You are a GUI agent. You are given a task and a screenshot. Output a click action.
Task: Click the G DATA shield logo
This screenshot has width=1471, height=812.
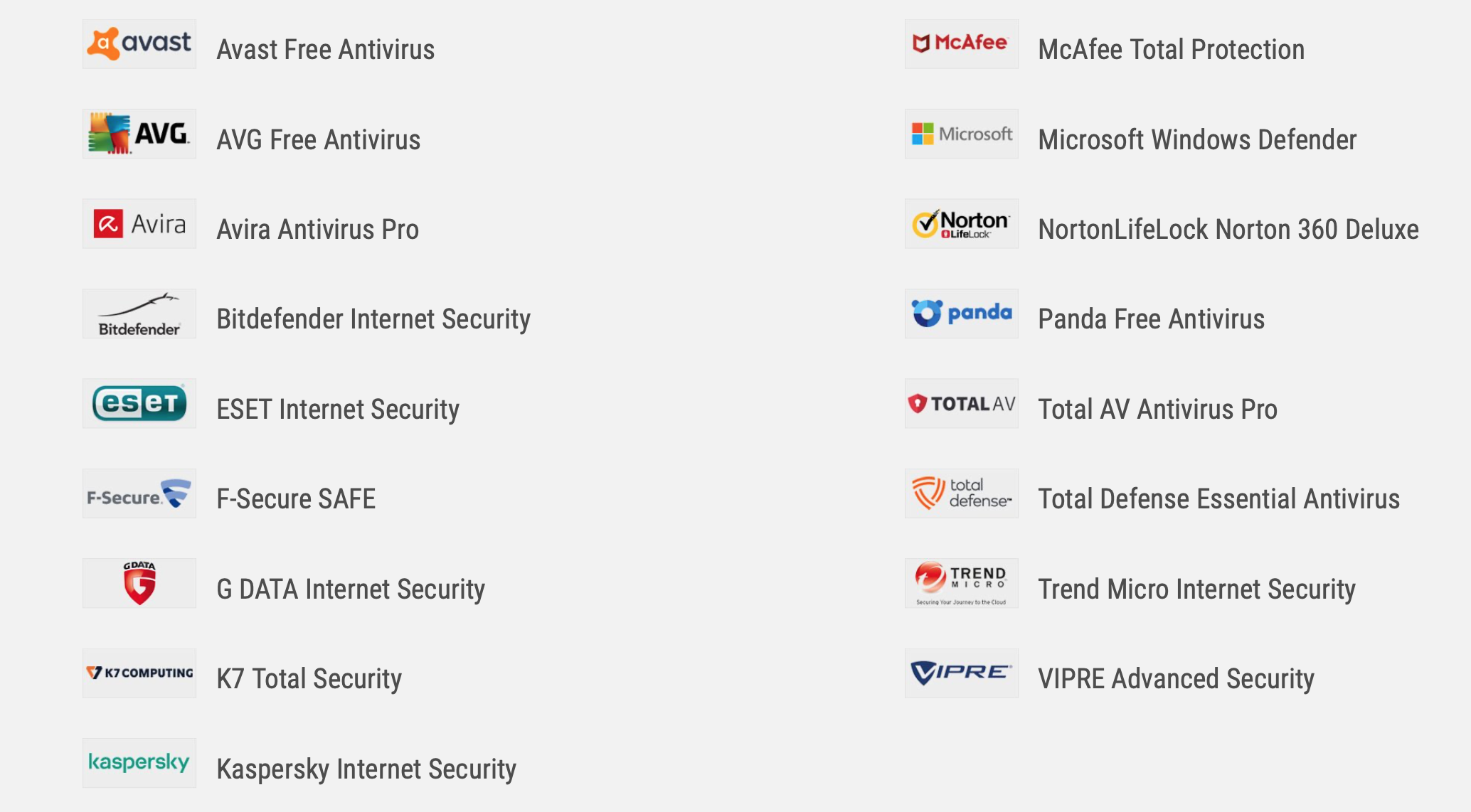pyautogui.click(x=139, y=583)
